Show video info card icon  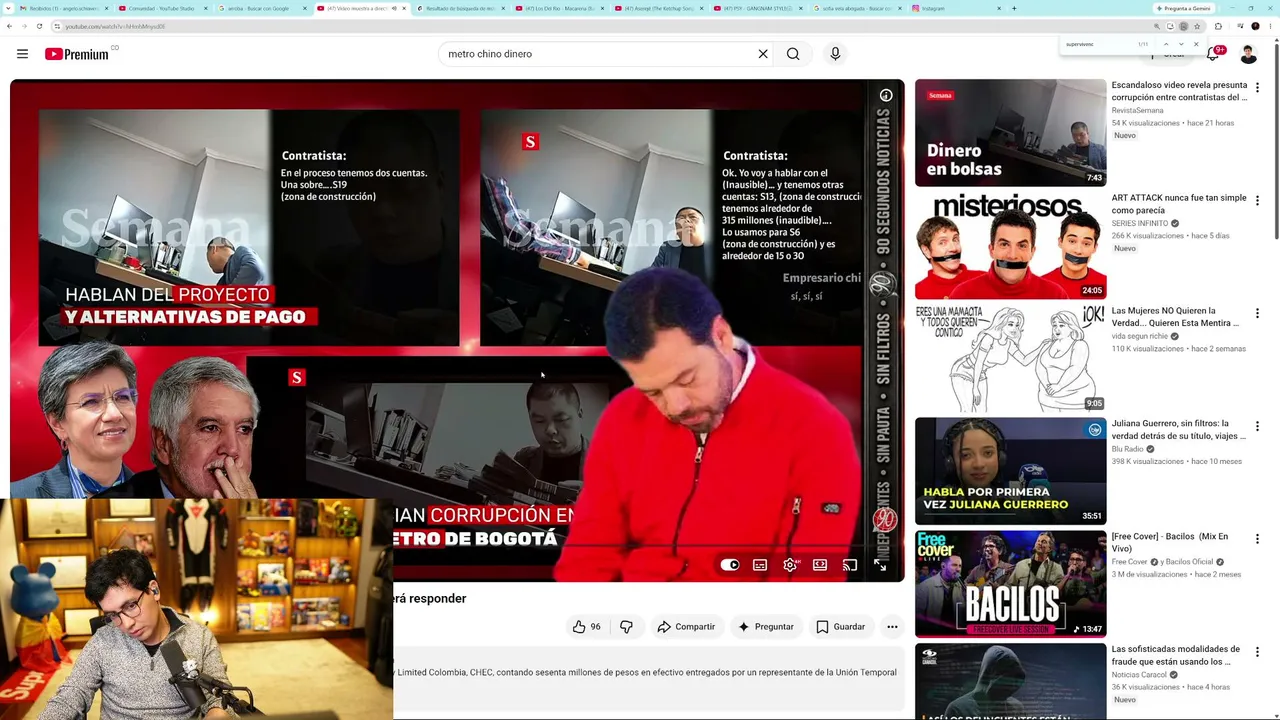(x=886, y=95)
